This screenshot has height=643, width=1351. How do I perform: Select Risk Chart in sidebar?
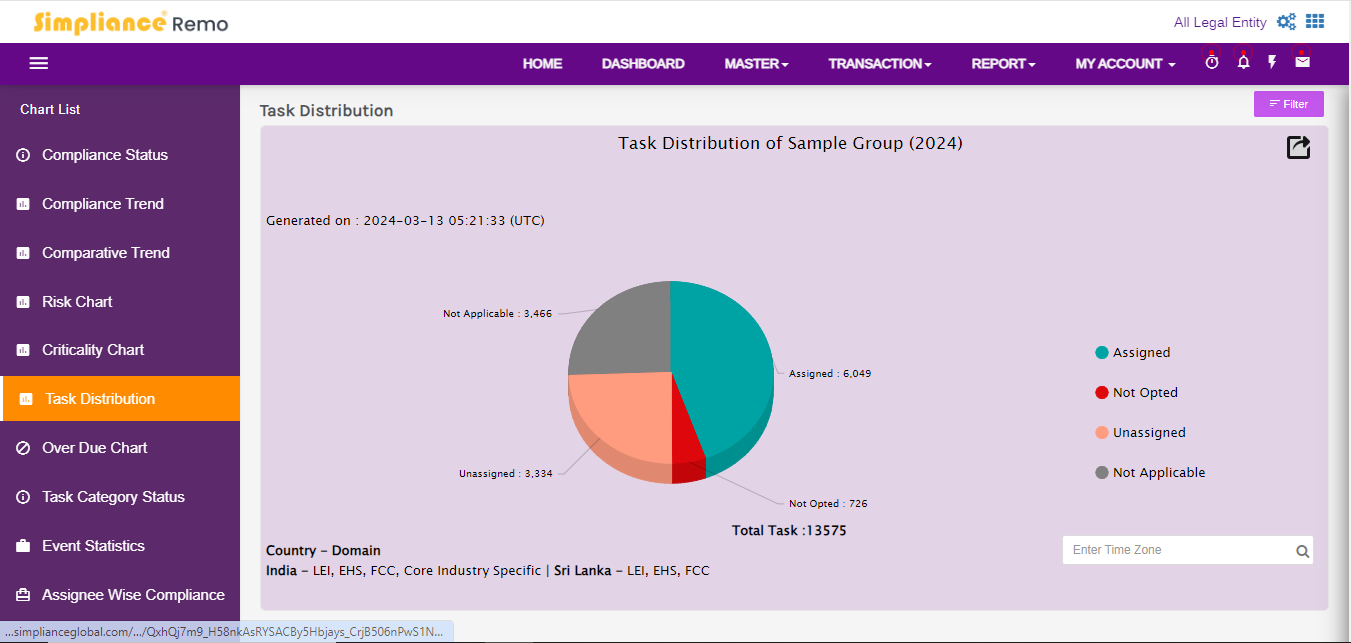pyautogui.click(x=77, y=302)
